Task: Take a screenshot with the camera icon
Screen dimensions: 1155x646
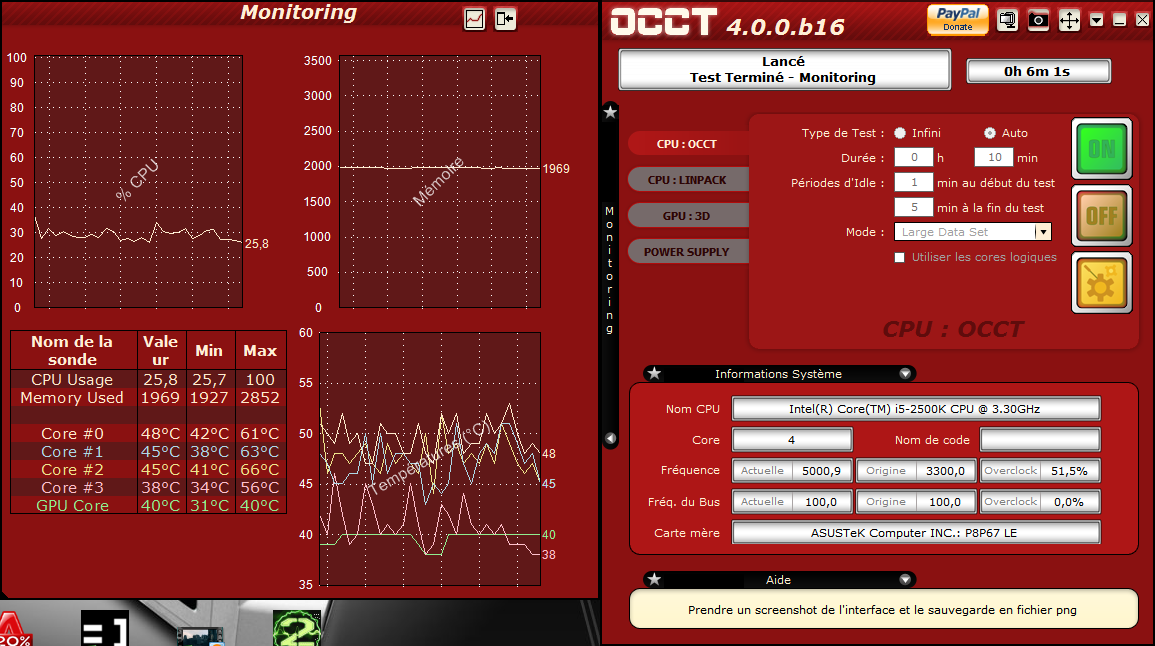Action: pyautogui.click(x=1038, y=20)
